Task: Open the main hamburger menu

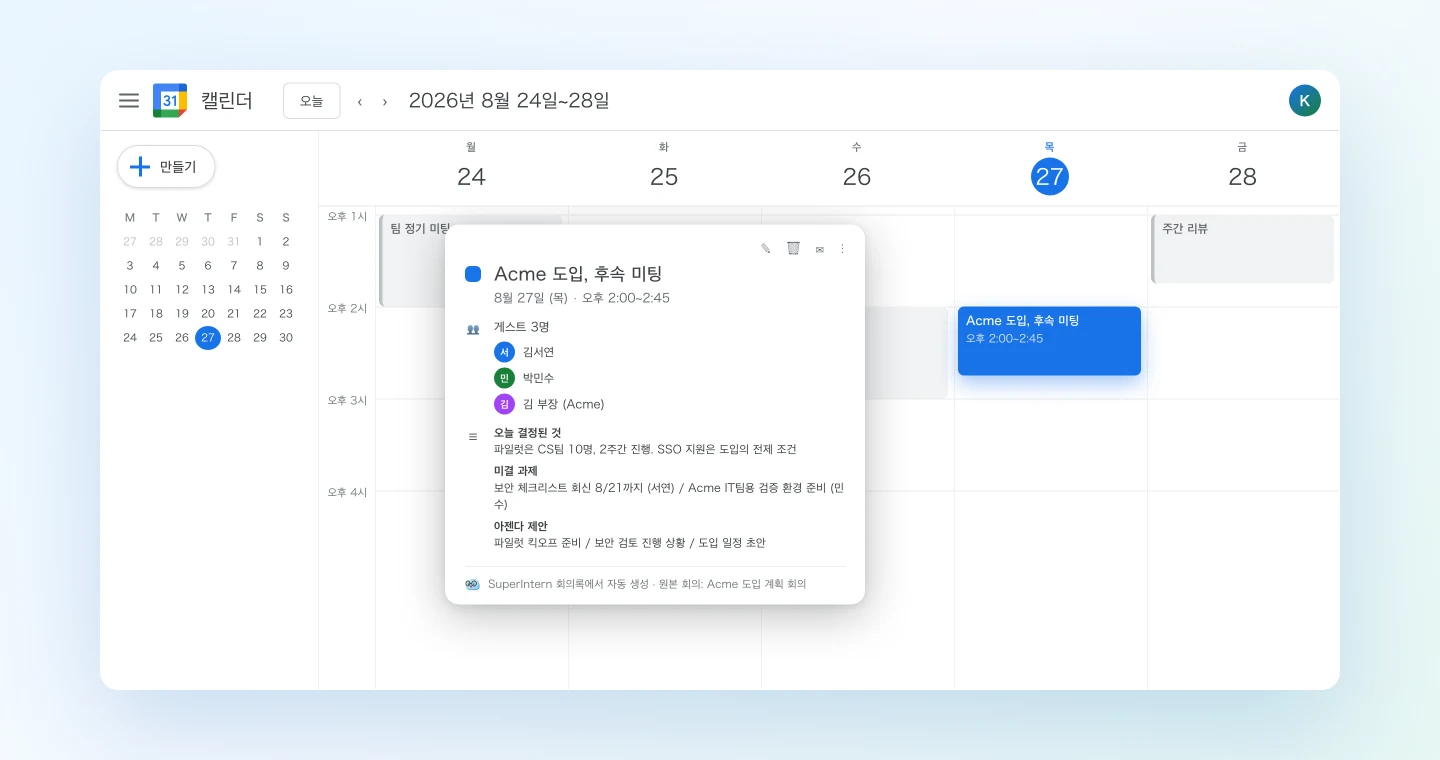Action: [128, 100]
